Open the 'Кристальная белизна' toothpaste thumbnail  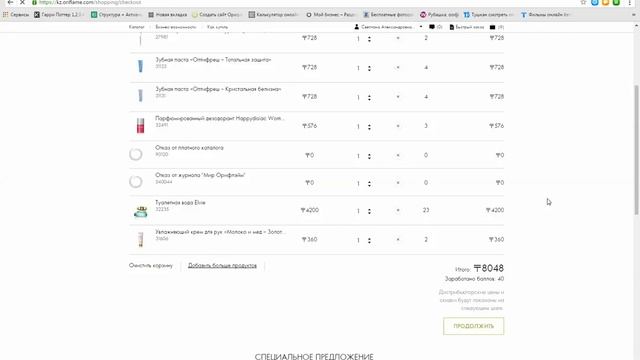click(x=140, y=96)
